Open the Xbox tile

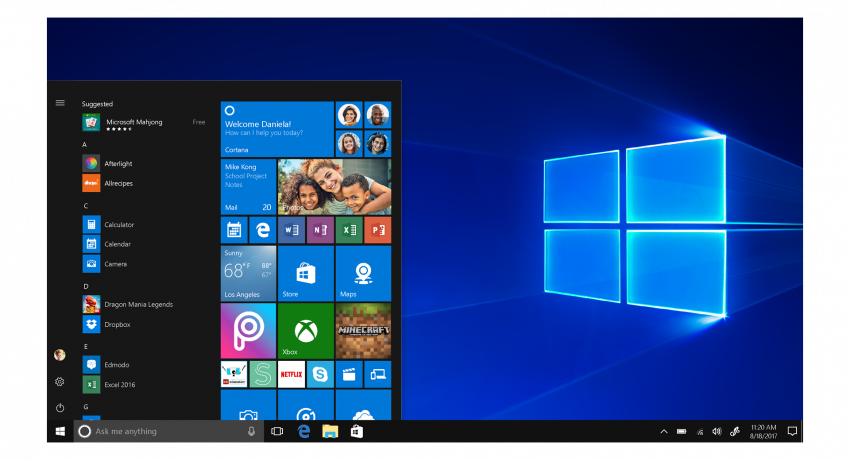click(x=306, y=331)
